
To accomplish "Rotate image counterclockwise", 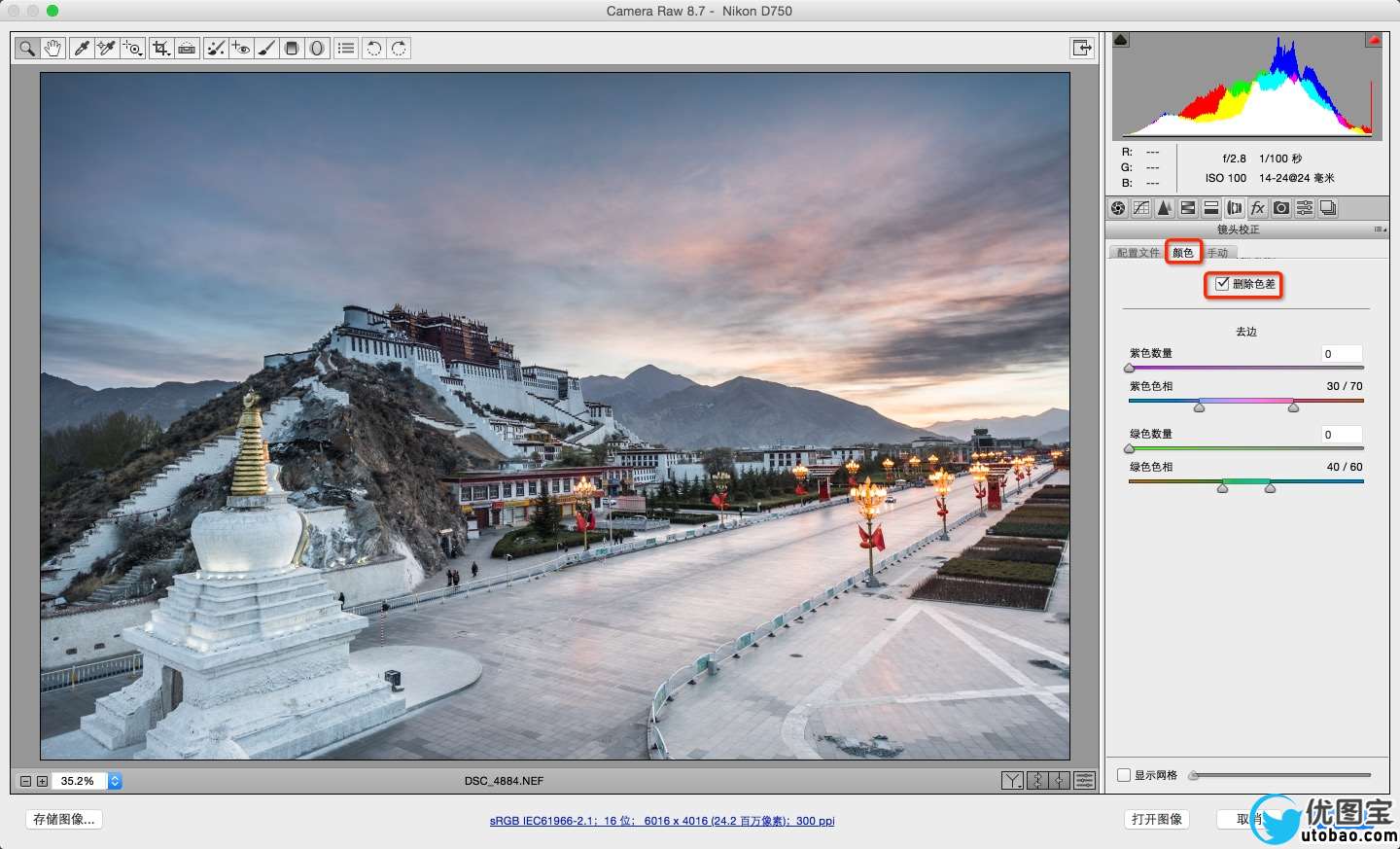I will click(373, 48).
